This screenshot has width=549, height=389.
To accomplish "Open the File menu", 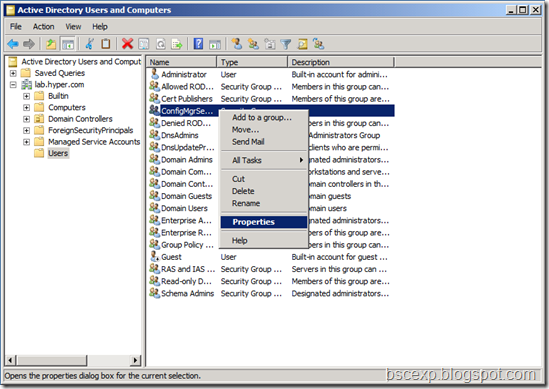I will (16, 27).
